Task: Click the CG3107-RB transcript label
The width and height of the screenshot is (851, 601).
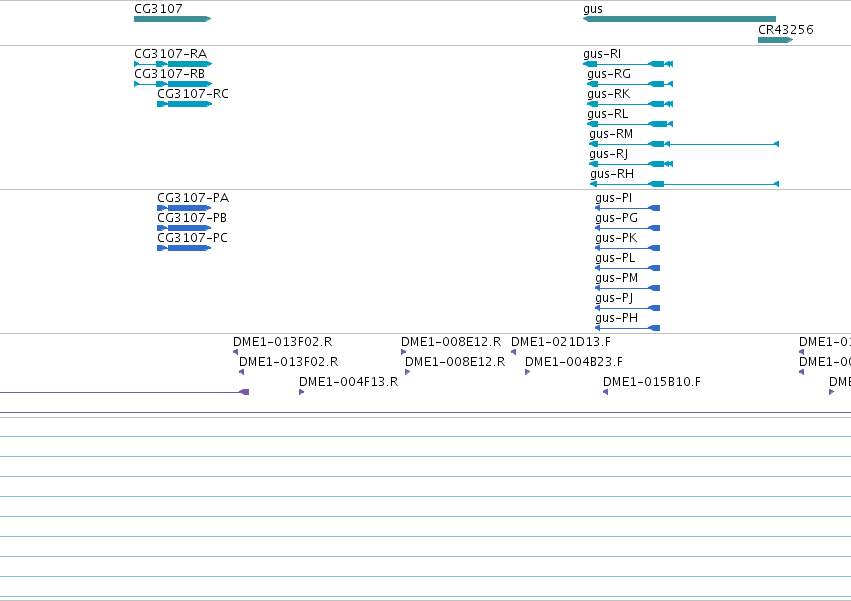Action: tap(169, 74)
